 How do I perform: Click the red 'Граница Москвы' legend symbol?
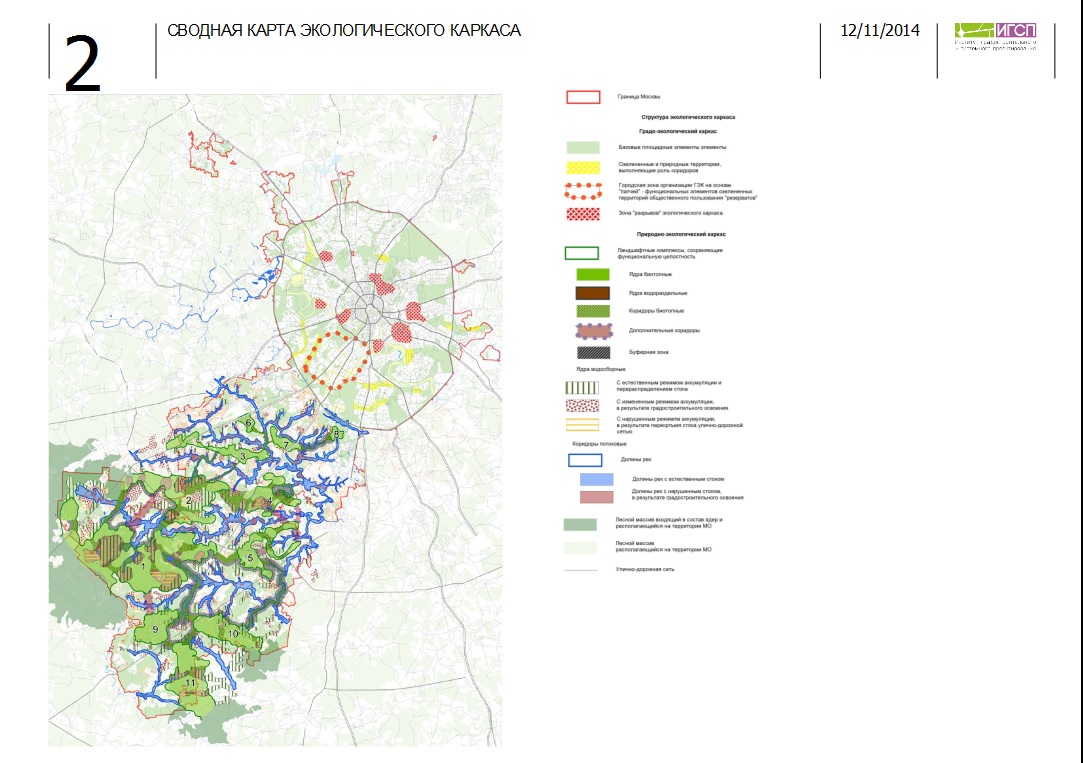coord(583,97)
